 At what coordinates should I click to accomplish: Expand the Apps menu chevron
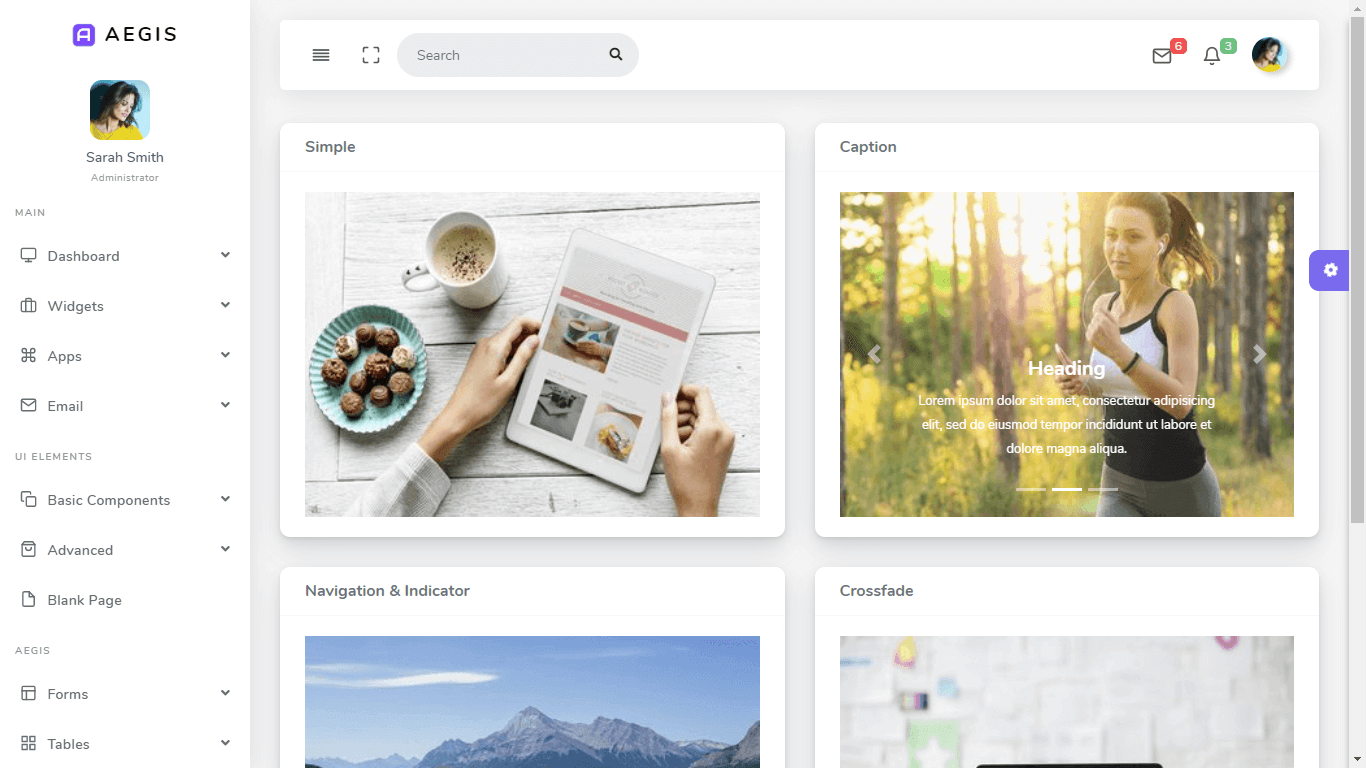point(225,355)
